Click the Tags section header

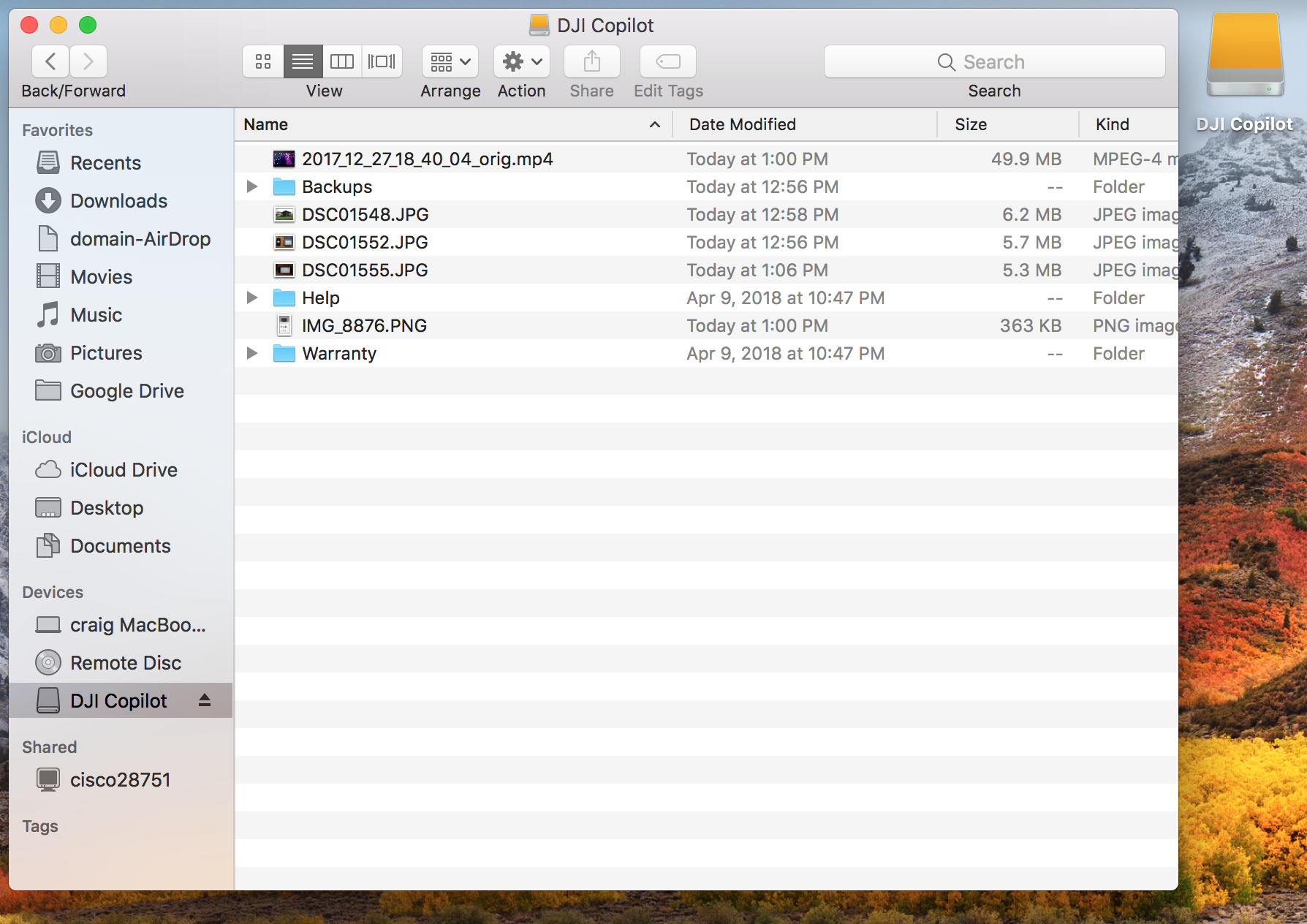[x=40, y=826]
